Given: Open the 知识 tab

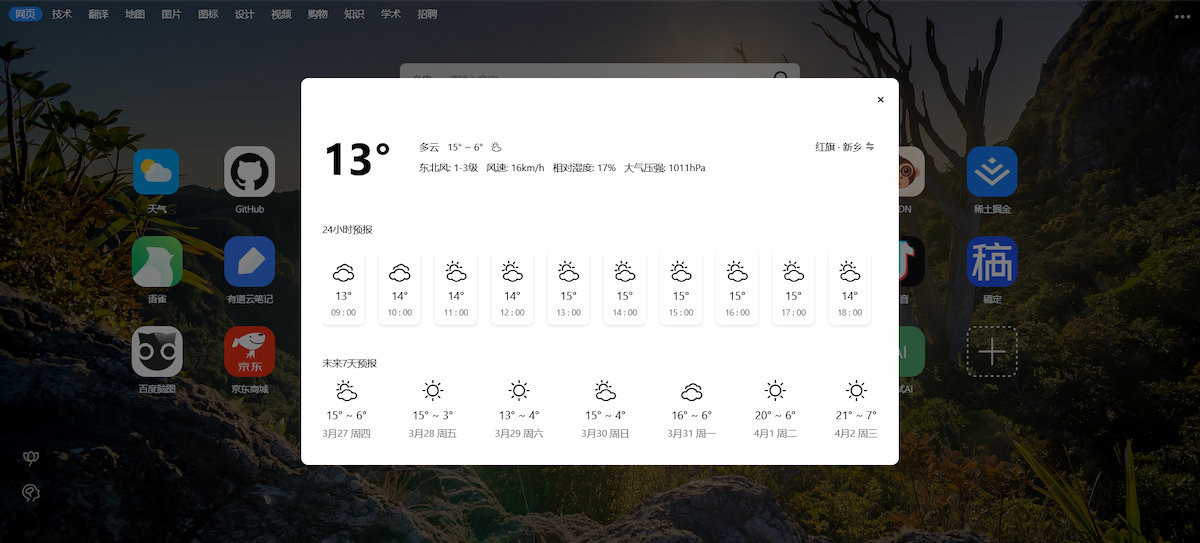Looking at the screenshot, I should (354, 15).
